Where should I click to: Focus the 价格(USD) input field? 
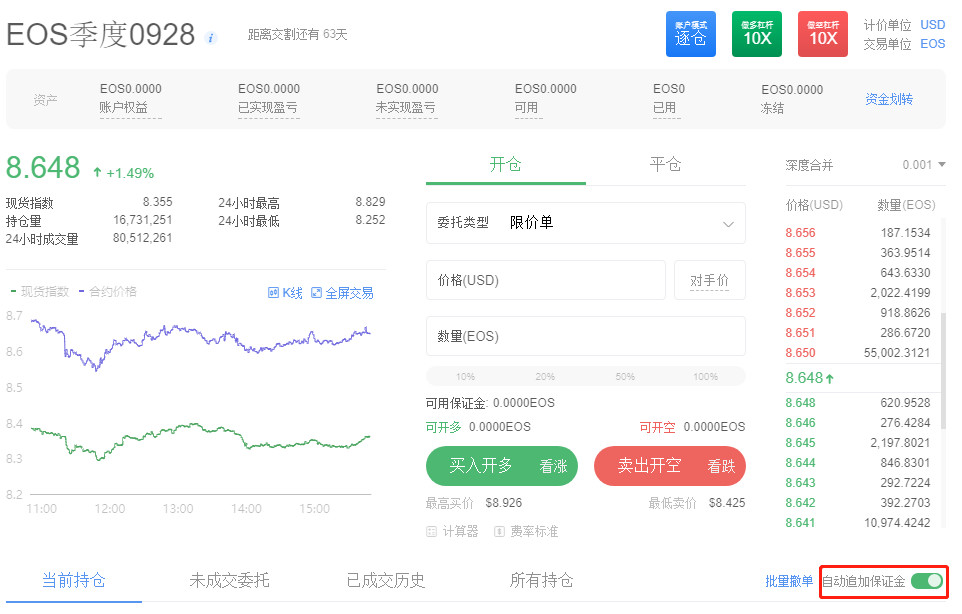click(x=546, y=280)
